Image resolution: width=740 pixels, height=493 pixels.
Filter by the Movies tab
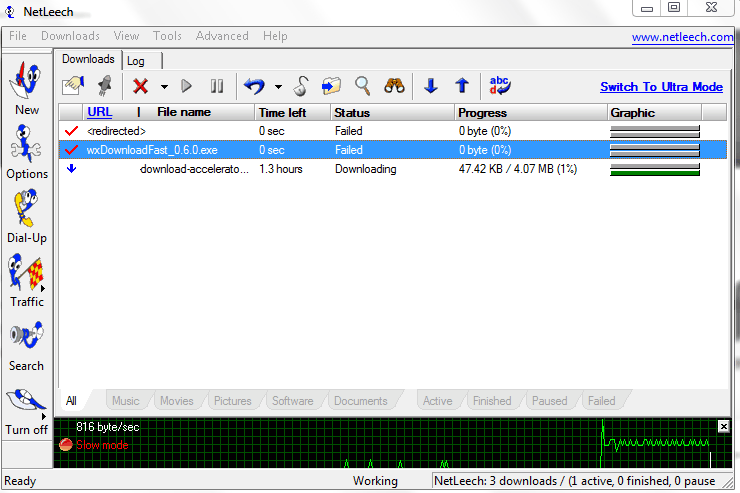click(x=177, y=401)
